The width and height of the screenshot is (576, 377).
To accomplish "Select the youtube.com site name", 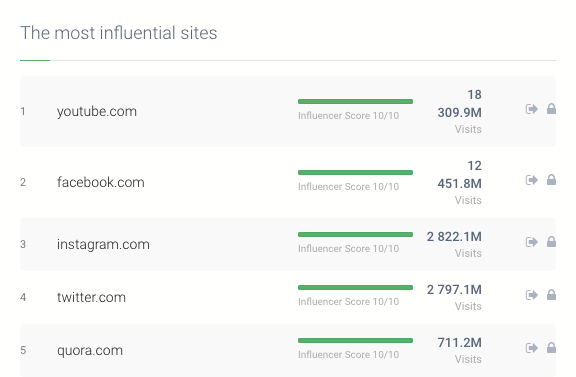I will [x=97, y=111].
